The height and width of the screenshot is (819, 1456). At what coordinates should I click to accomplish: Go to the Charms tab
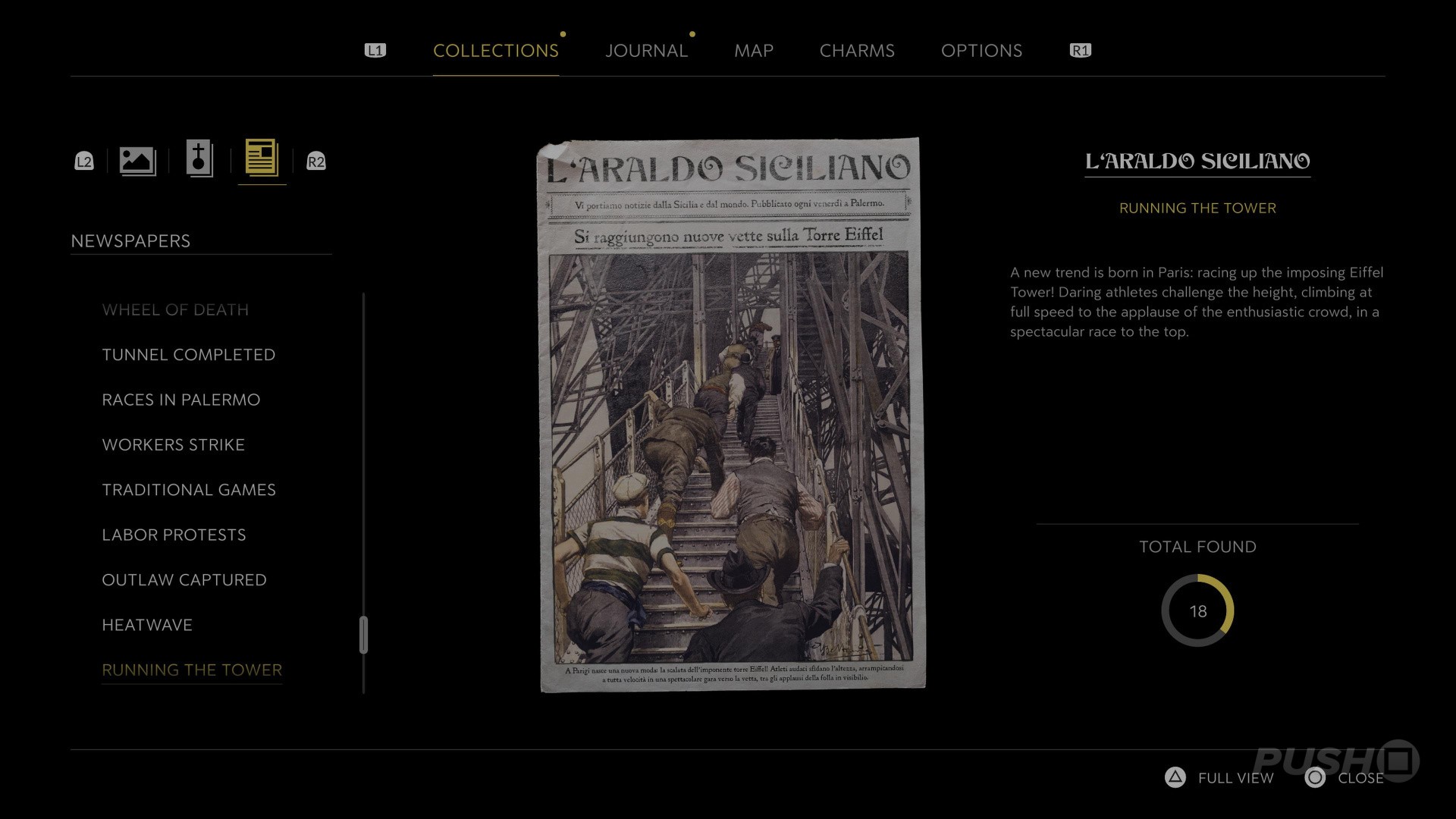[x=857, y=51]
